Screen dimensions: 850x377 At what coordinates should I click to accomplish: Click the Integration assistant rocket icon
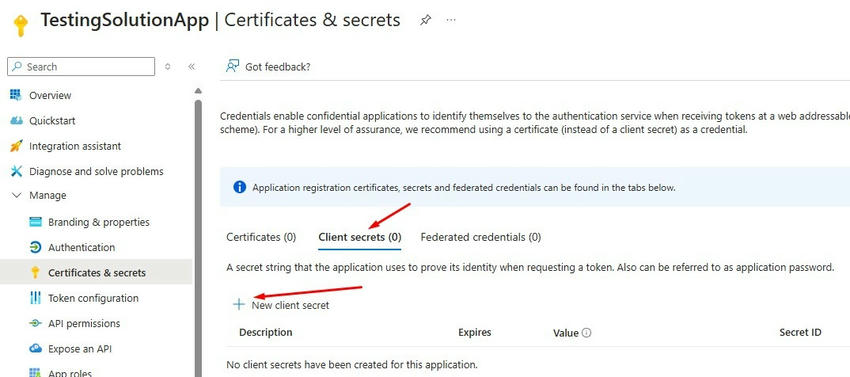(16, 146)
